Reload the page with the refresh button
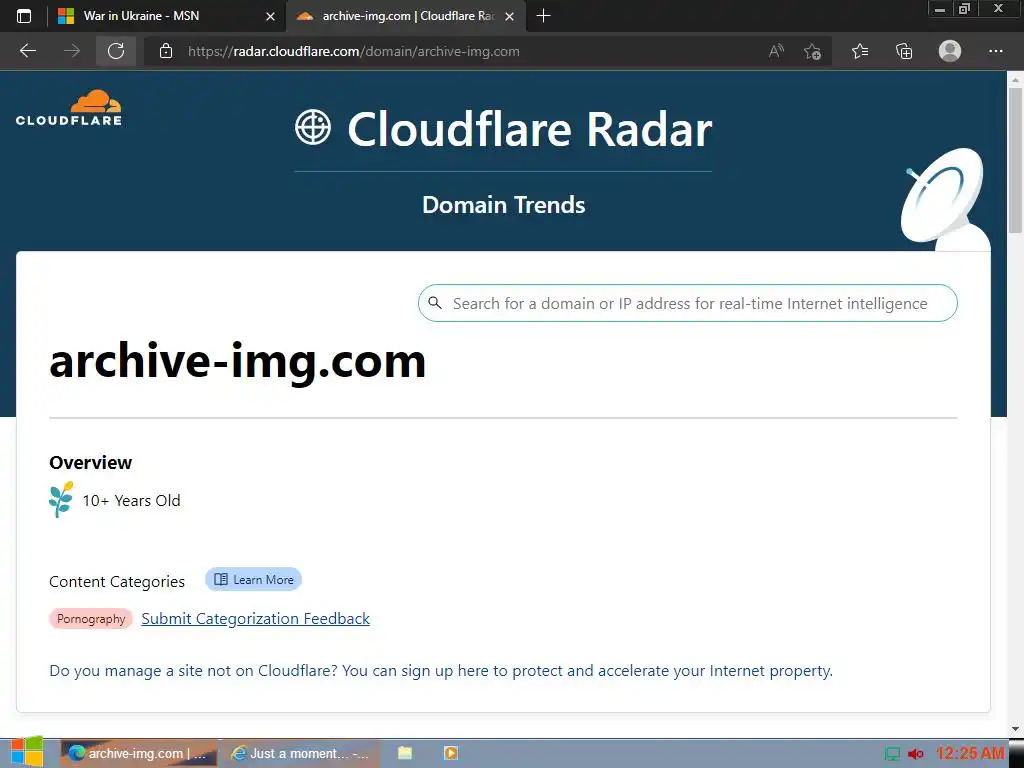The height and width of the screenshot is (768, 1024). click(116, 51)
